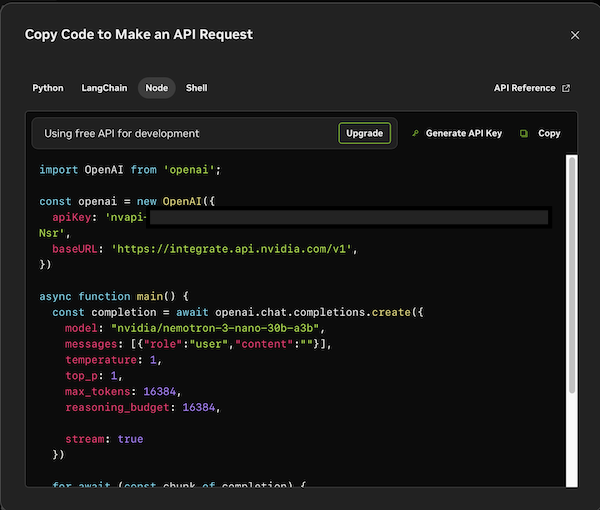Switch to the LangChain tab
Image resolution: width=600 pixels, height=510 pixels.
[104, 88]
